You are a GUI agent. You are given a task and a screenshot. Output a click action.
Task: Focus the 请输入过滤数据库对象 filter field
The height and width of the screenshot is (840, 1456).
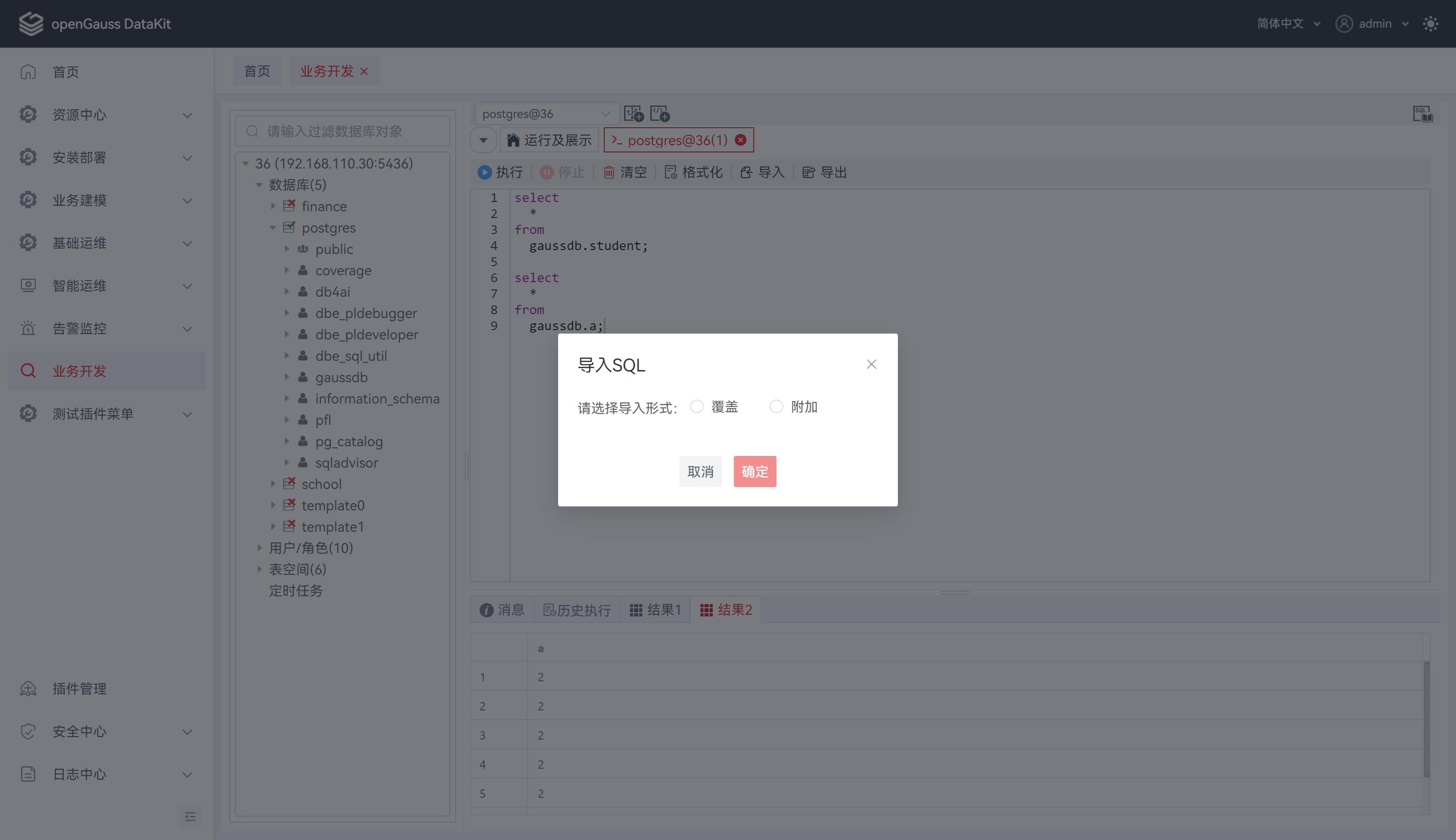coord(343,131)
